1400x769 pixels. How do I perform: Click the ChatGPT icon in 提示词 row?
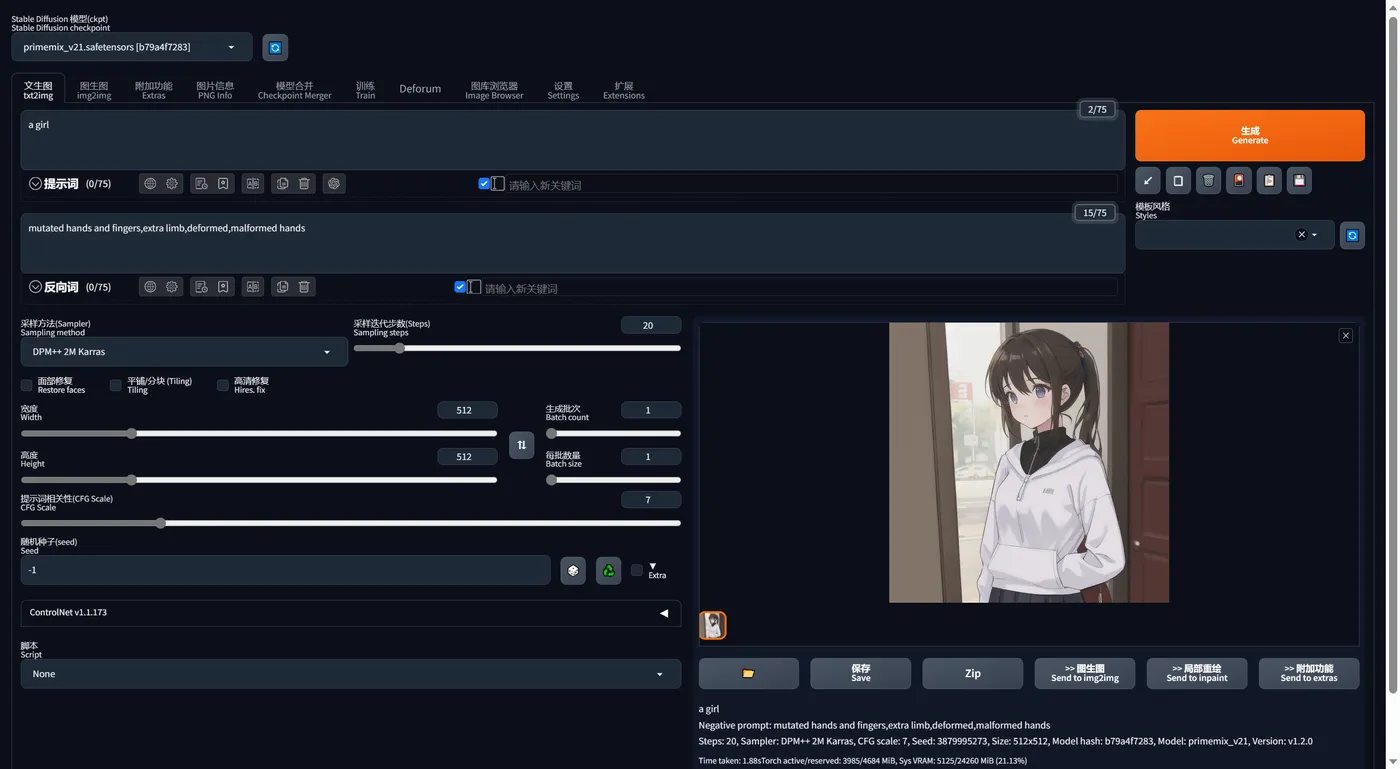334,184
